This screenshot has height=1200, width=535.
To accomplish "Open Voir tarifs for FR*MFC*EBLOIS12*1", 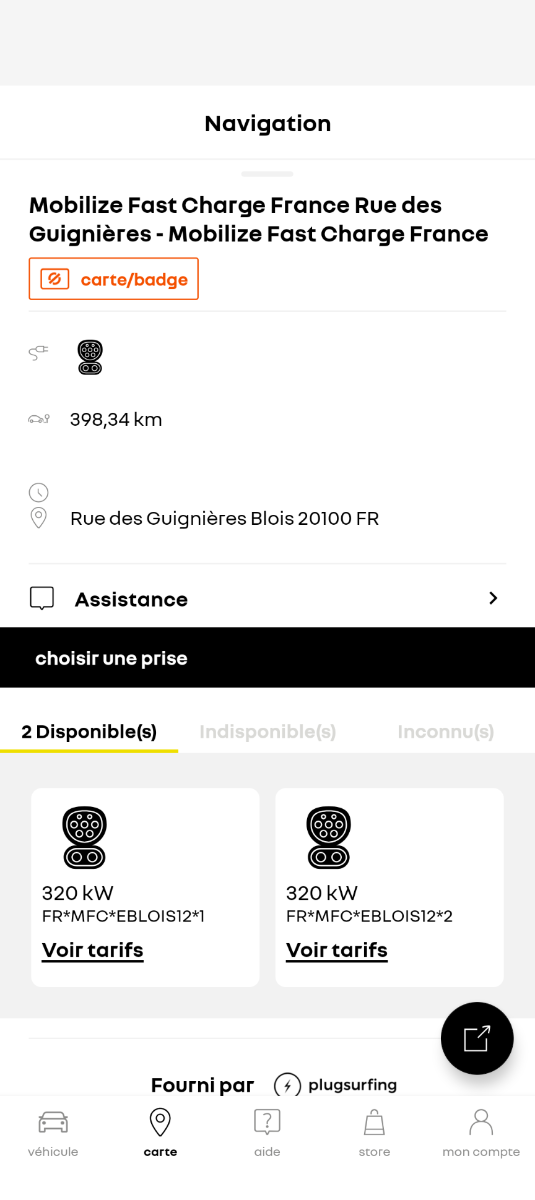I will (x=92, y=950).
